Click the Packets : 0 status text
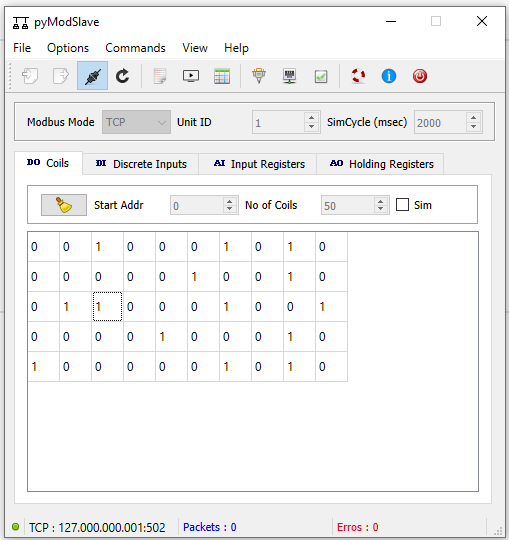Image resolution: width=509 pixels, height=540 pixels. tap(209, 527)
